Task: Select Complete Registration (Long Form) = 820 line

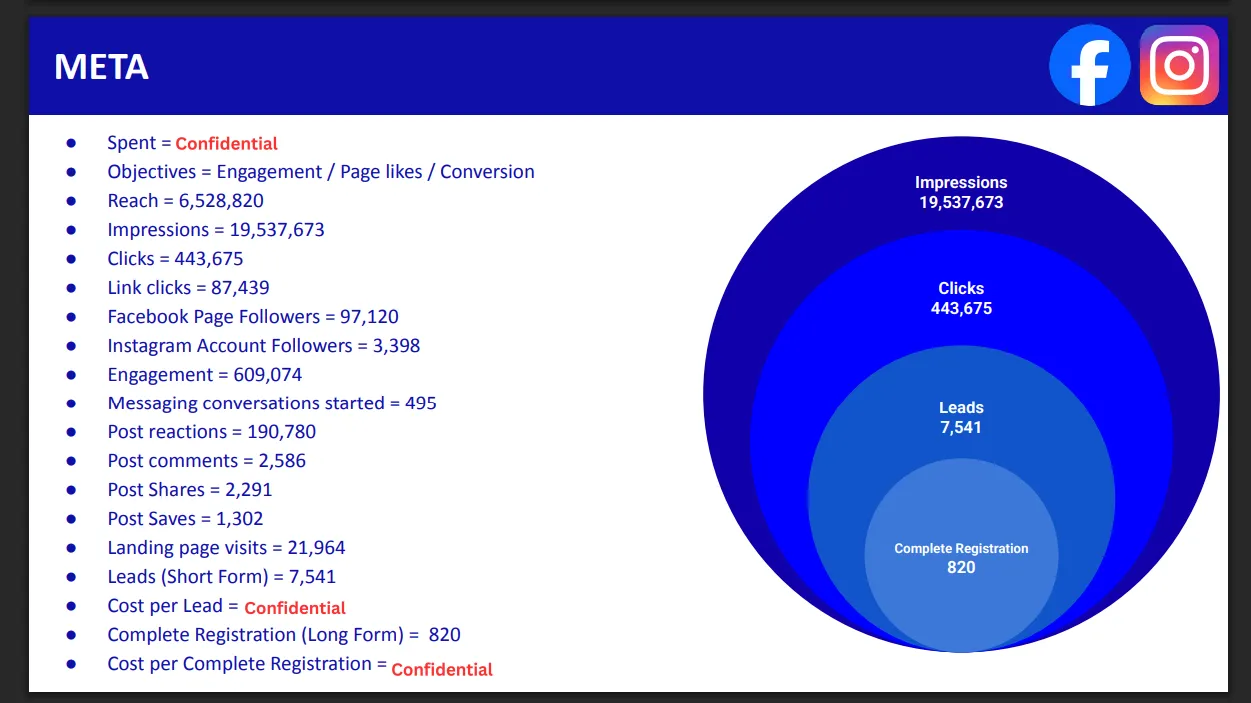Action: [284, 635]
